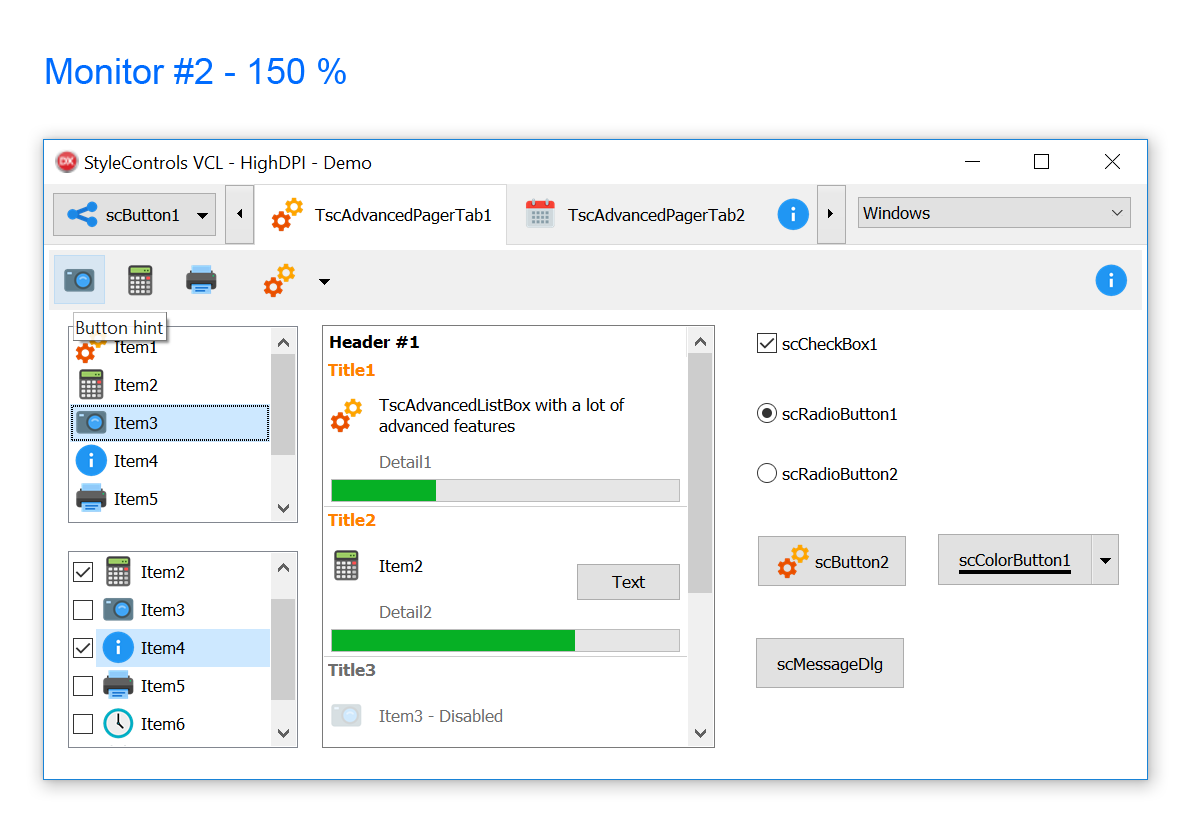Select Item4 row in top list
The image size is (1197, 825).
(x=170, y=460)
